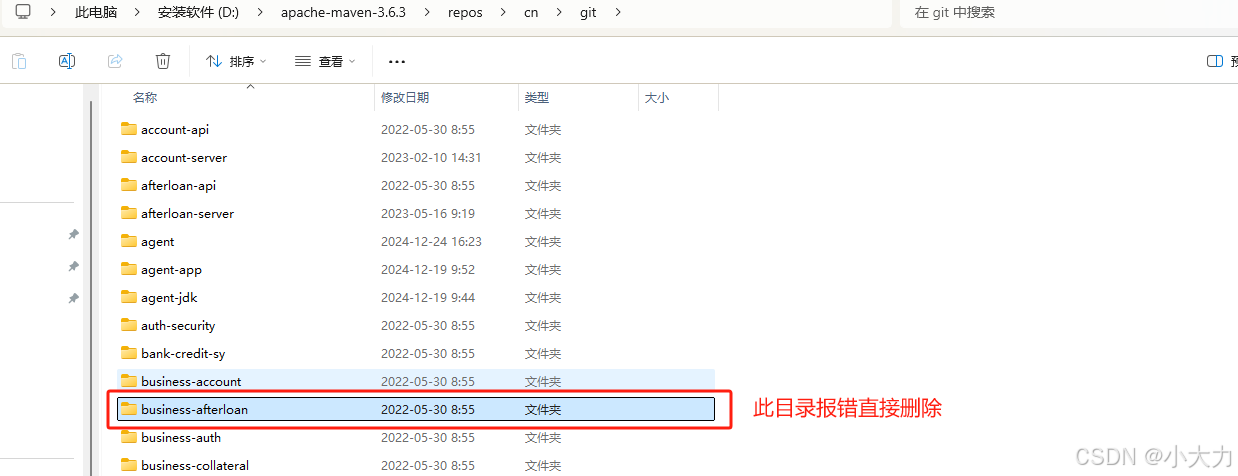Click the computer monitor icon in address bar
The width and height of the screenshot is (1238, 476).
click(x=23, y=12)
